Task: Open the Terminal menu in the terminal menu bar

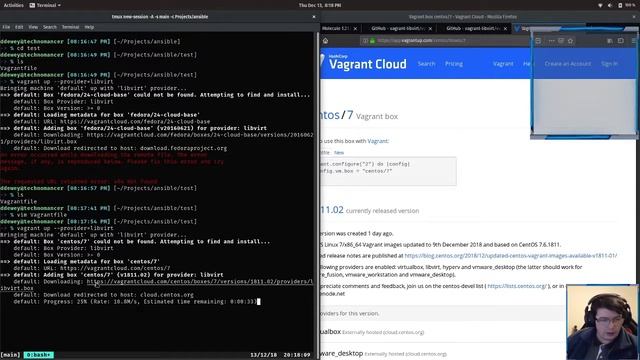Action: [x=70, y=27]
